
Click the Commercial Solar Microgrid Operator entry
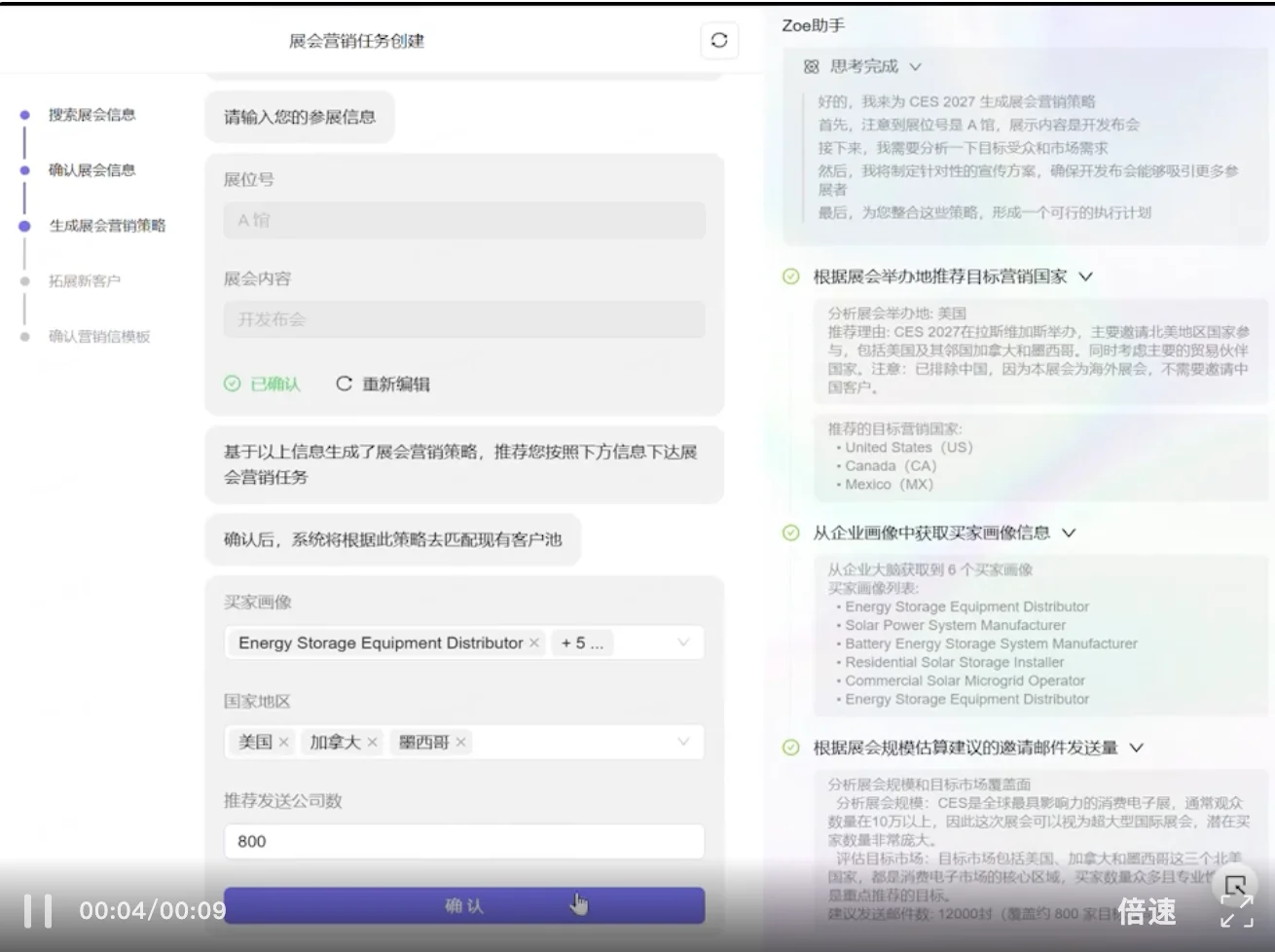(x=965, y=680)
